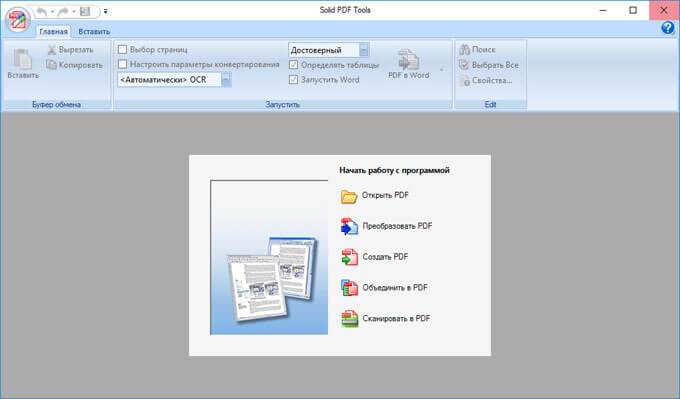Click the Объединить в PDF link text
This screenshot has width=680, height=399.
[x=395, y=288]
